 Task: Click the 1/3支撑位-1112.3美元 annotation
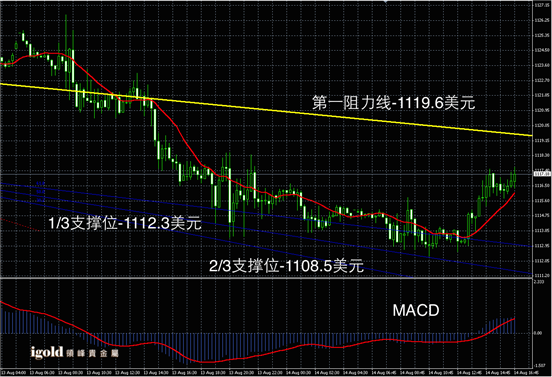(x=125, y=223)
